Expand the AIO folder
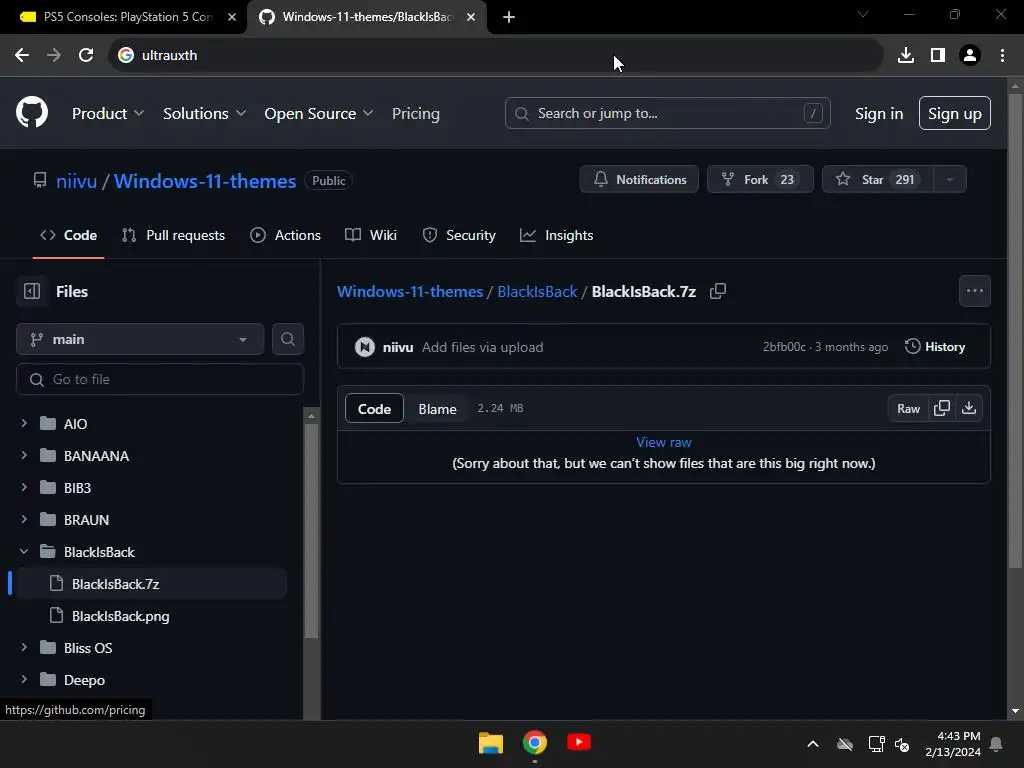The image size is (1024, 768). click(24, 423)
